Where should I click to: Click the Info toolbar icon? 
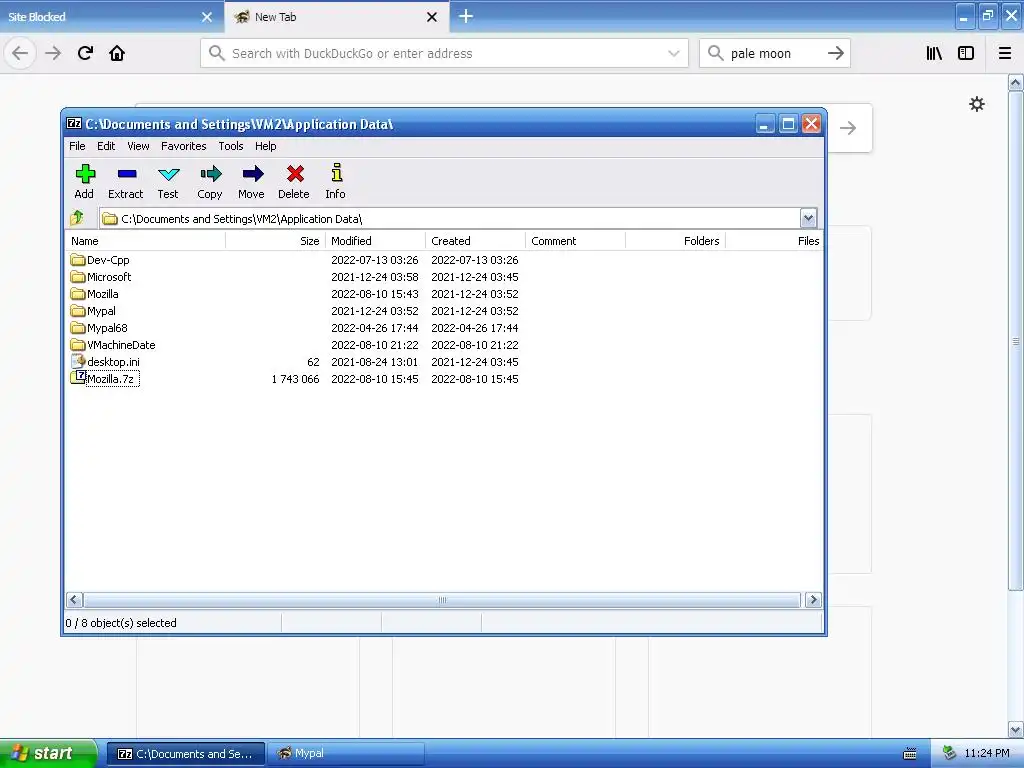tap(336, 172)
